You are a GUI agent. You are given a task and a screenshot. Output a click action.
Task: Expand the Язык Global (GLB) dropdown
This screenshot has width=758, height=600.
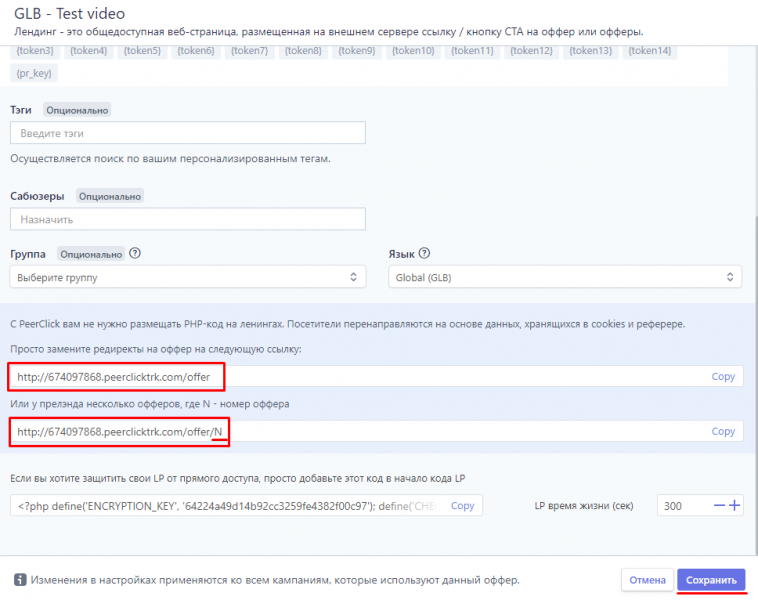[x=564, y=276]
